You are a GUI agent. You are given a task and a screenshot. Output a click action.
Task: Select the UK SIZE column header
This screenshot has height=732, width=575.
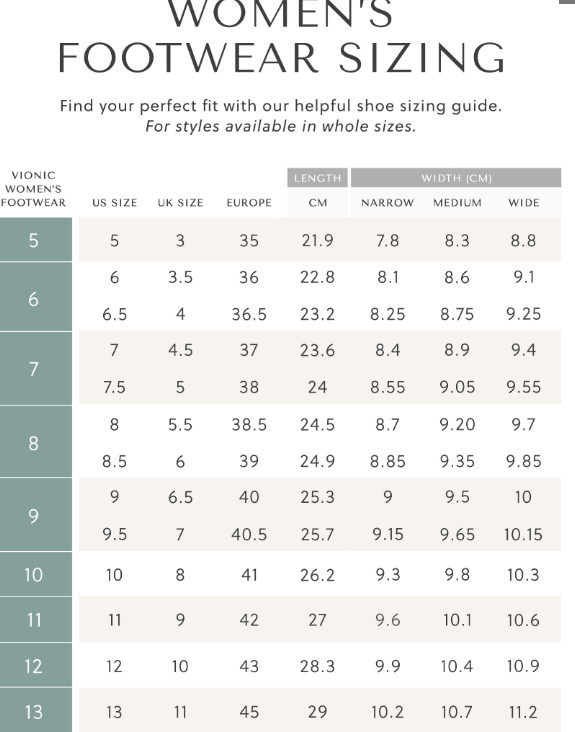(x=180, y=203)
